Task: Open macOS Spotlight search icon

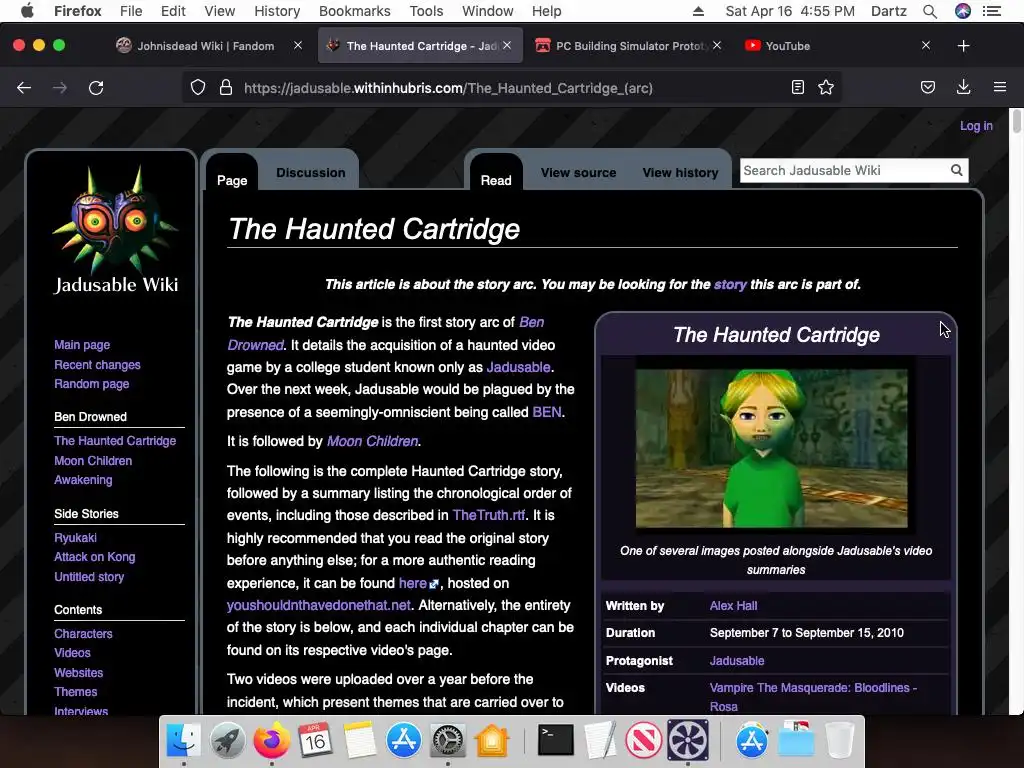Action: tap(930, 11)
